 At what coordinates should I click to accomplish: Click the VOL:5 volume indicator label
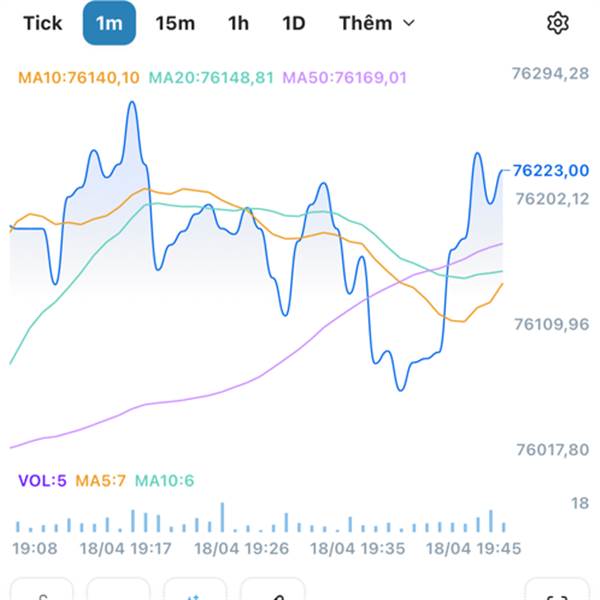pos(42,481)
